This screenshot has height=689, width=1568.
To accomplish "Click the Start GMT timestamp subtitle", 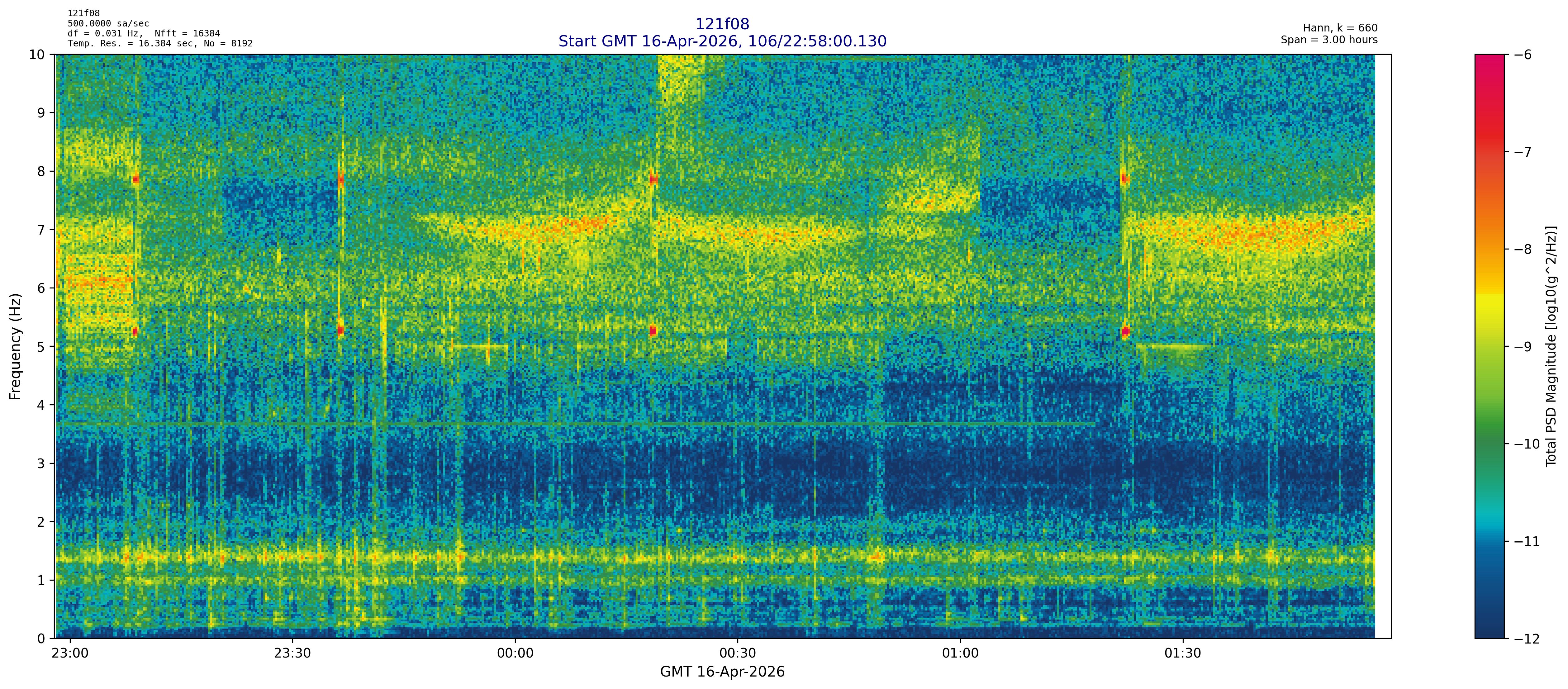I will pyautogui.click(x=722, y=41).
